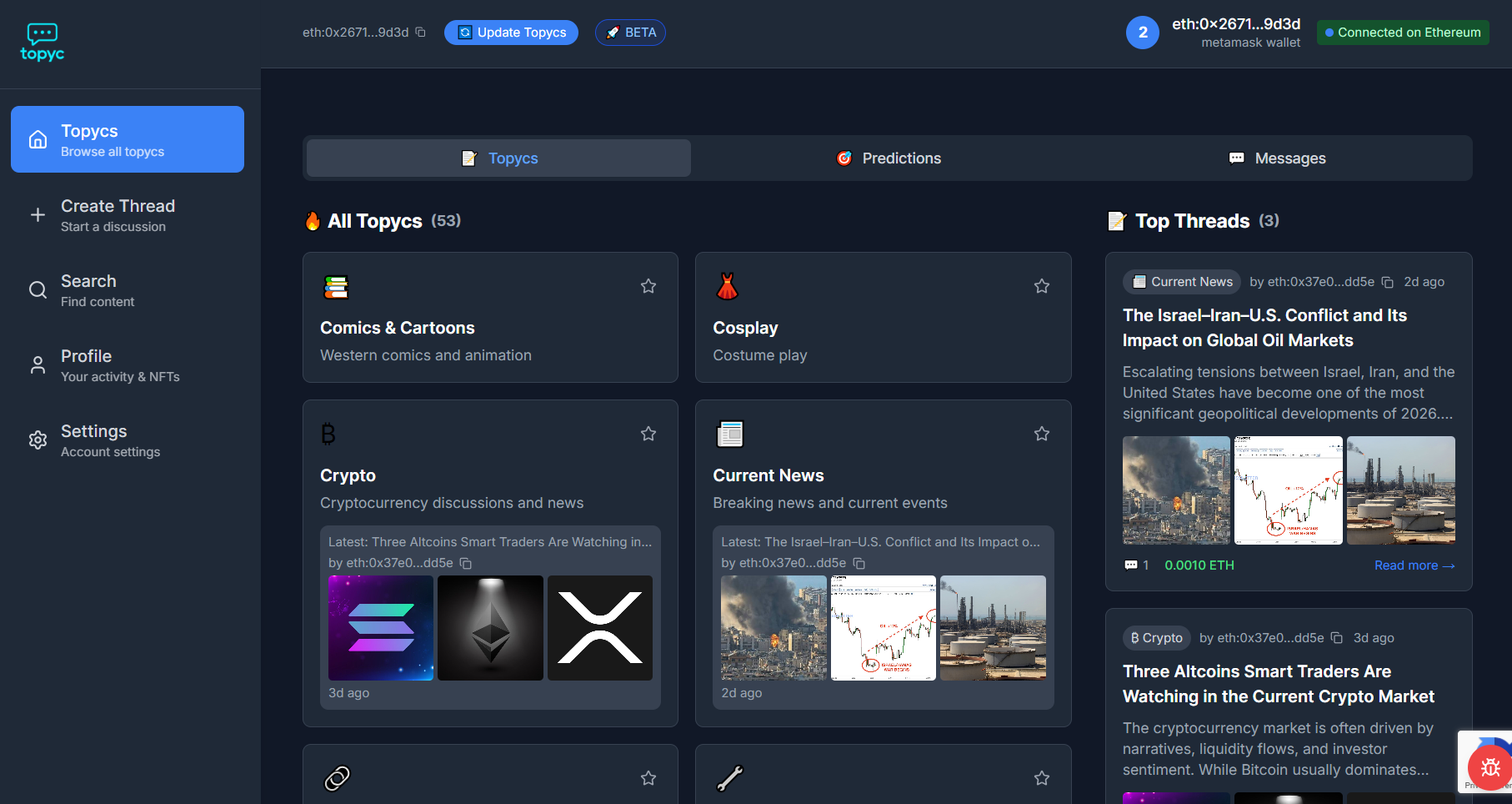Star the topyc card with the paperclip icon

tap(648, 778)
